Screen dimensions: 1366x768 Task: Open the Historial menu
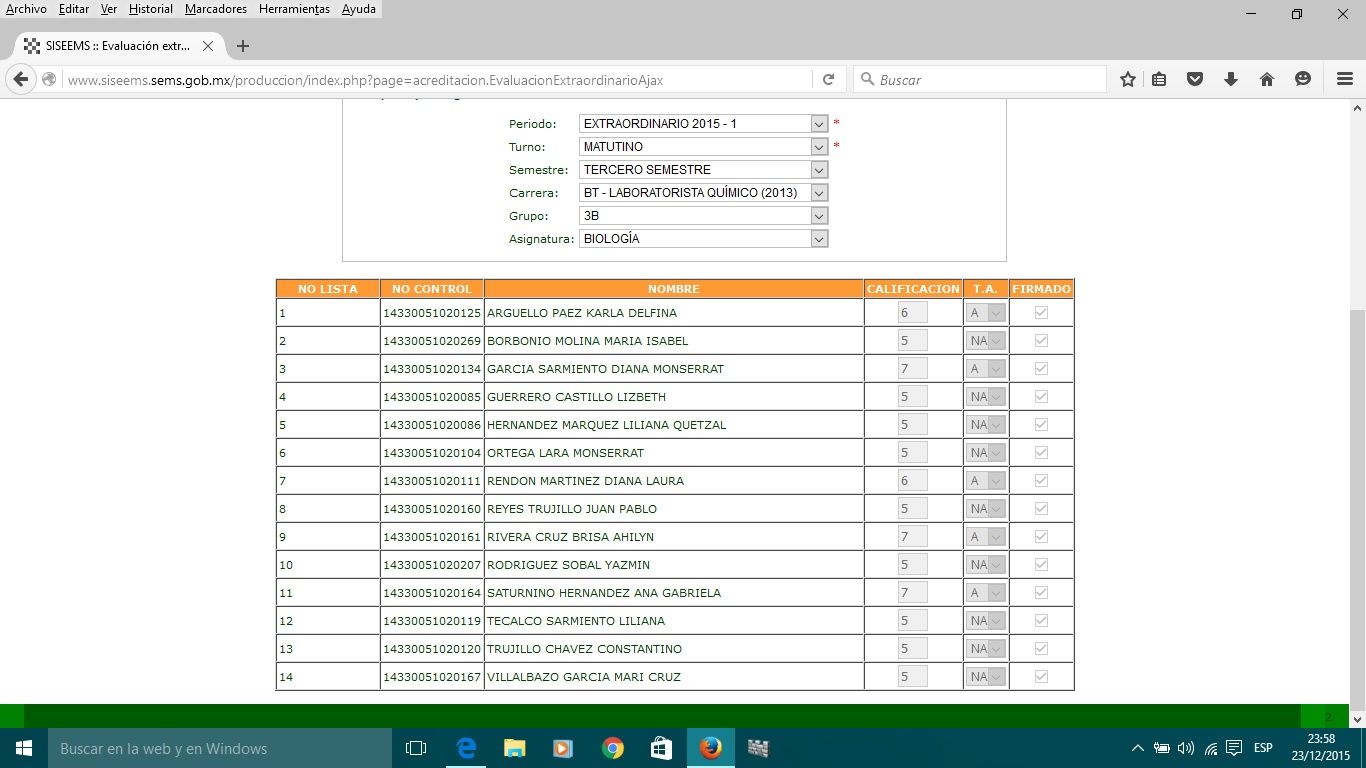tap(151, 9)
